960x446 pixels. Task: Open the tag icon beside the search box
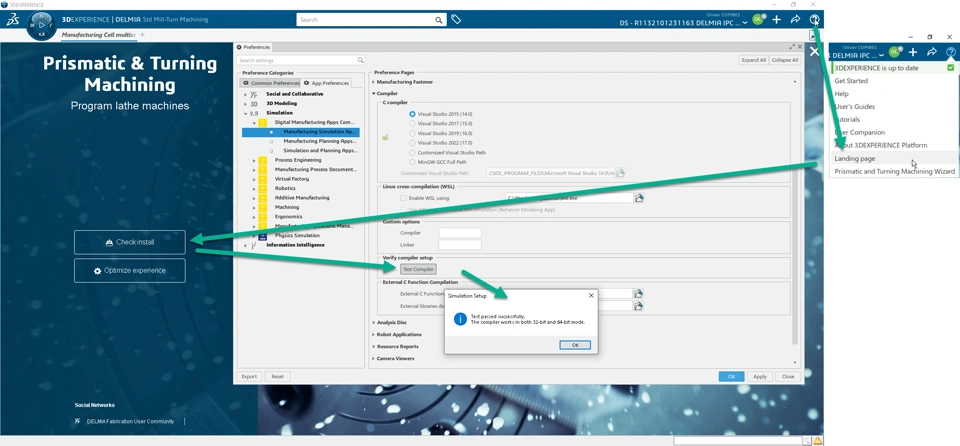pos(456,20)
